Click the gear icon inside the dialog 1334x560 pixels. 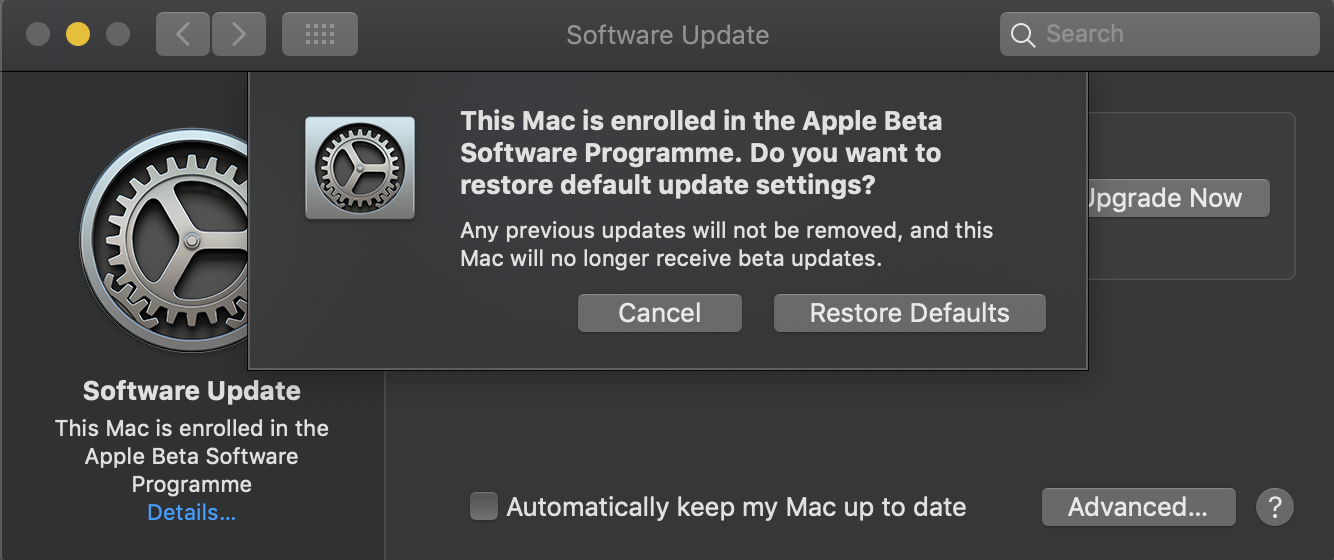[360, 167]
